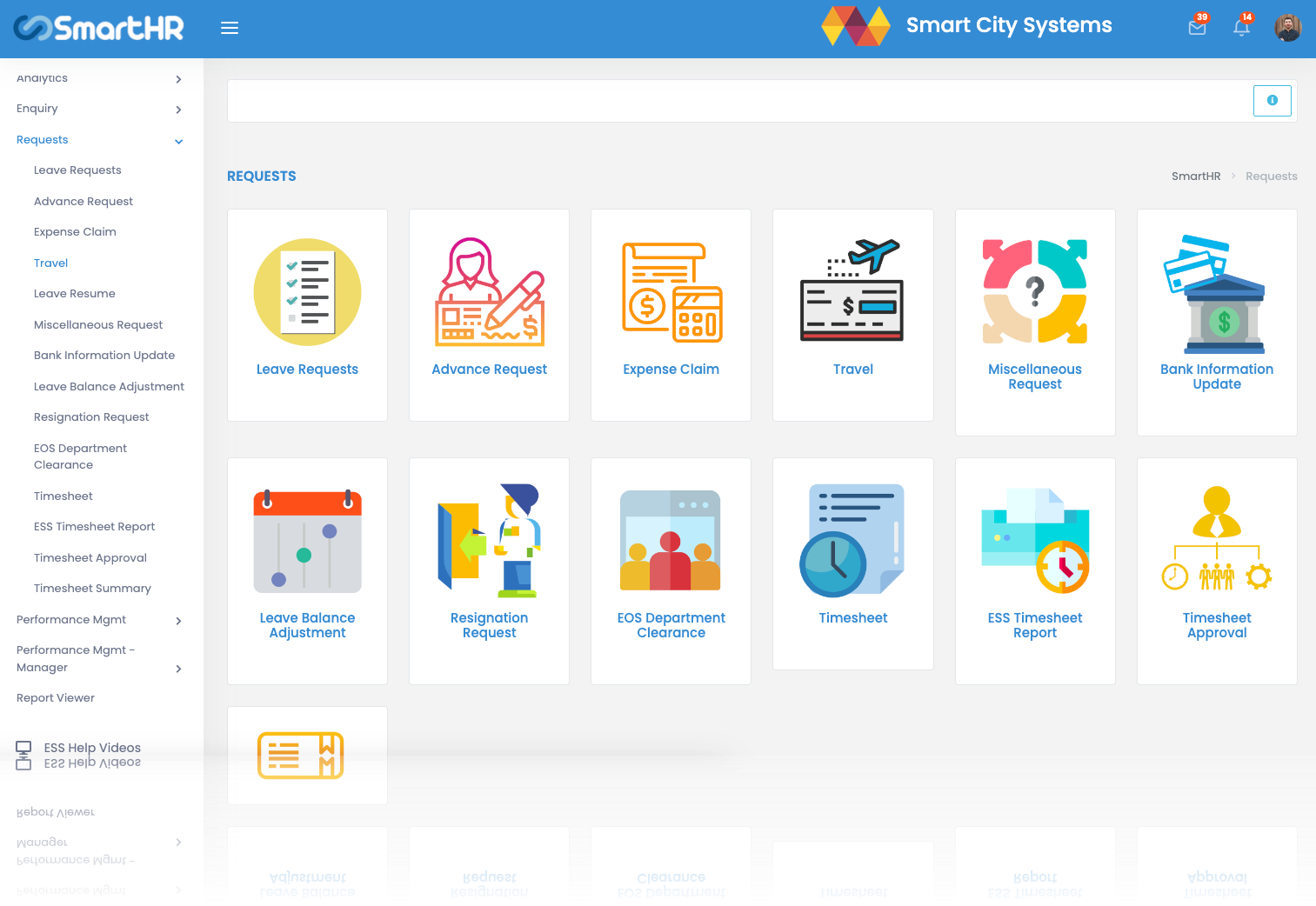Viewport: 1316px width, 906px height.
Task: Open the mail inbox icon with 39 badge
Action: (x=1197, y=27)
